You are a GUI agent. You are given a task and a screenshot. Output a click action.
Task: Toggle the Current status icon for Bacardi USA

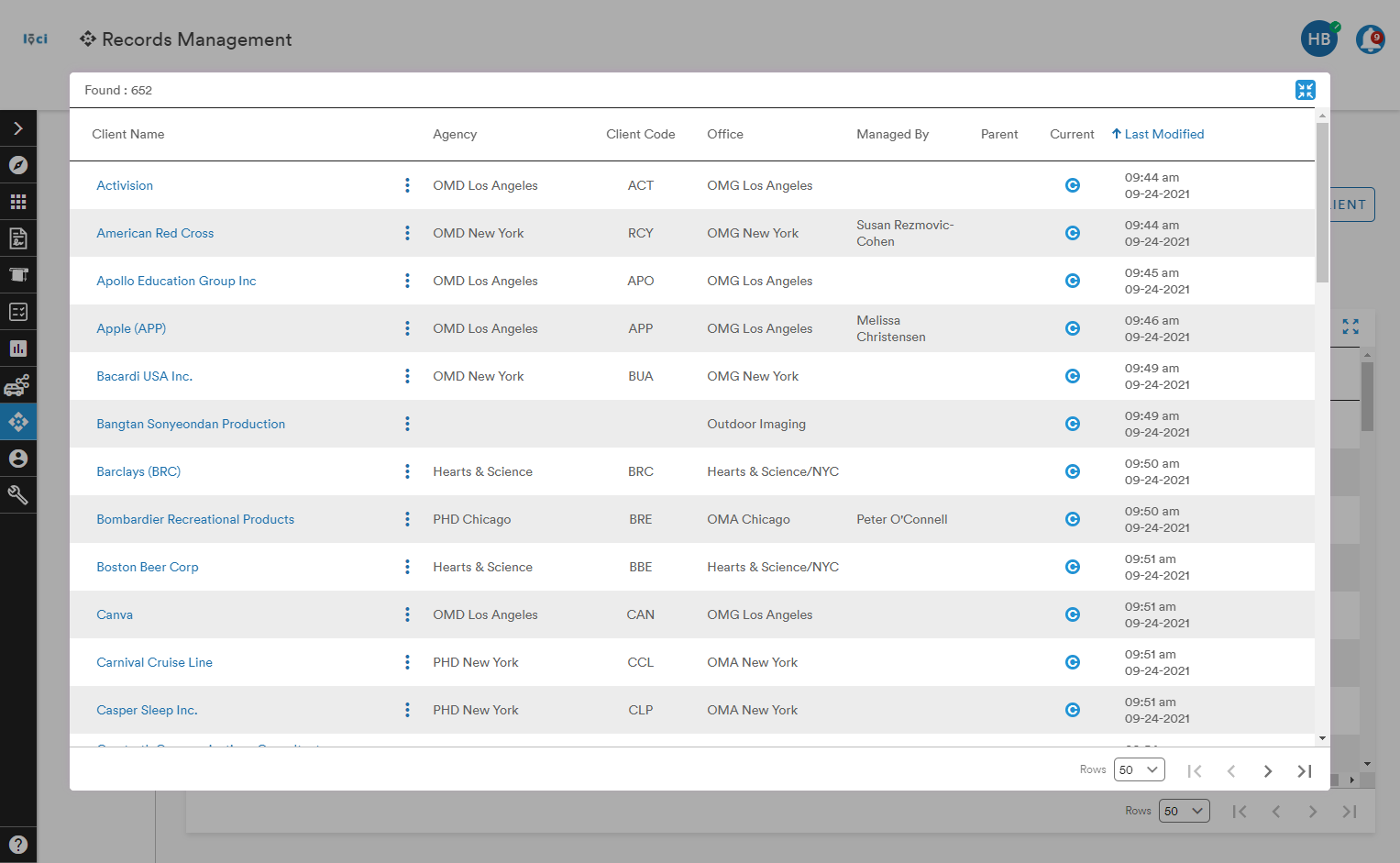[x=1073, y=376]
